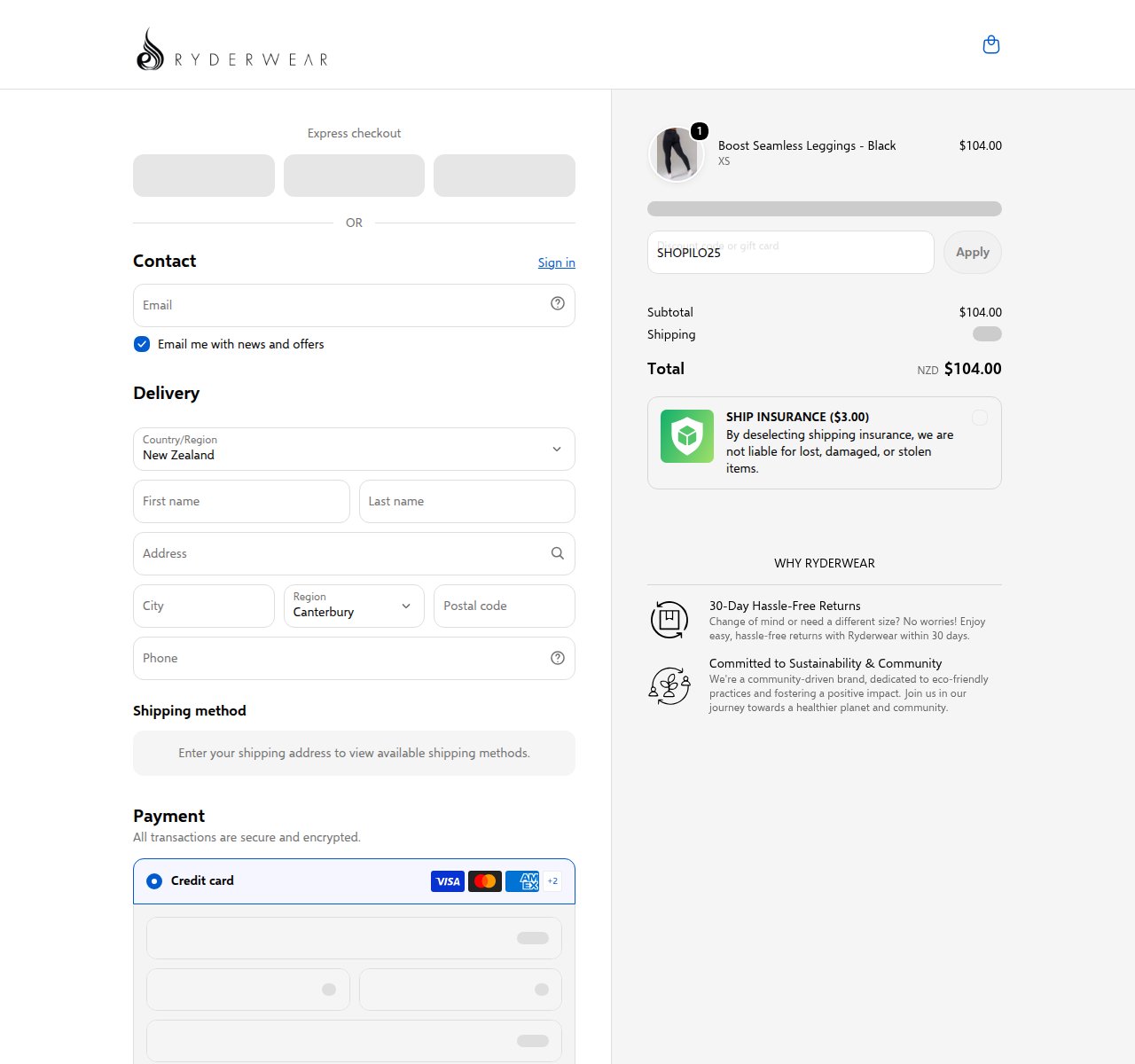
Task: Click the Mastercard icon
Action: tap(485, 881)
